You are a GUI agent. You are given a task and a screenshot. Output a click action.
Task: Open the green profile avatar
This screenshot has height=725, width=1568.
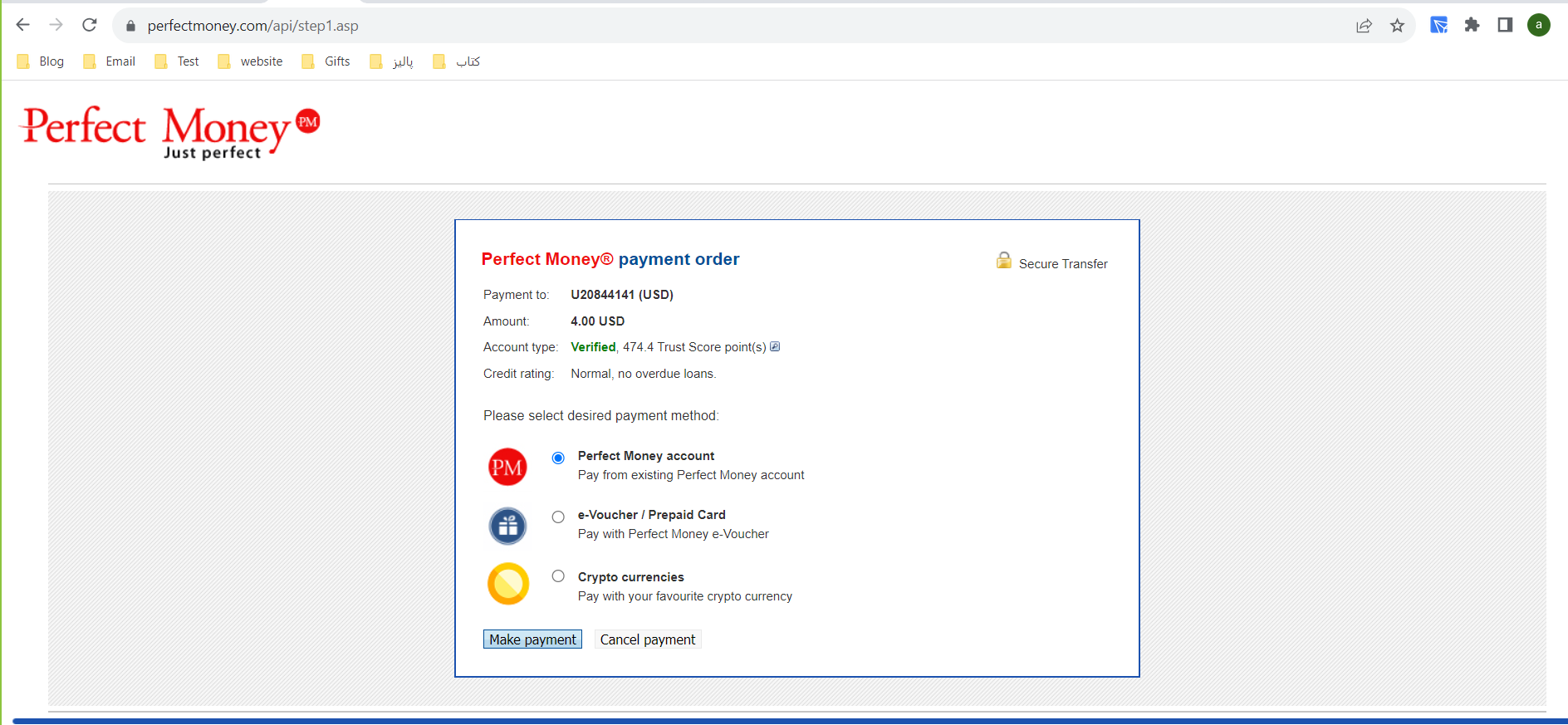1539,25
